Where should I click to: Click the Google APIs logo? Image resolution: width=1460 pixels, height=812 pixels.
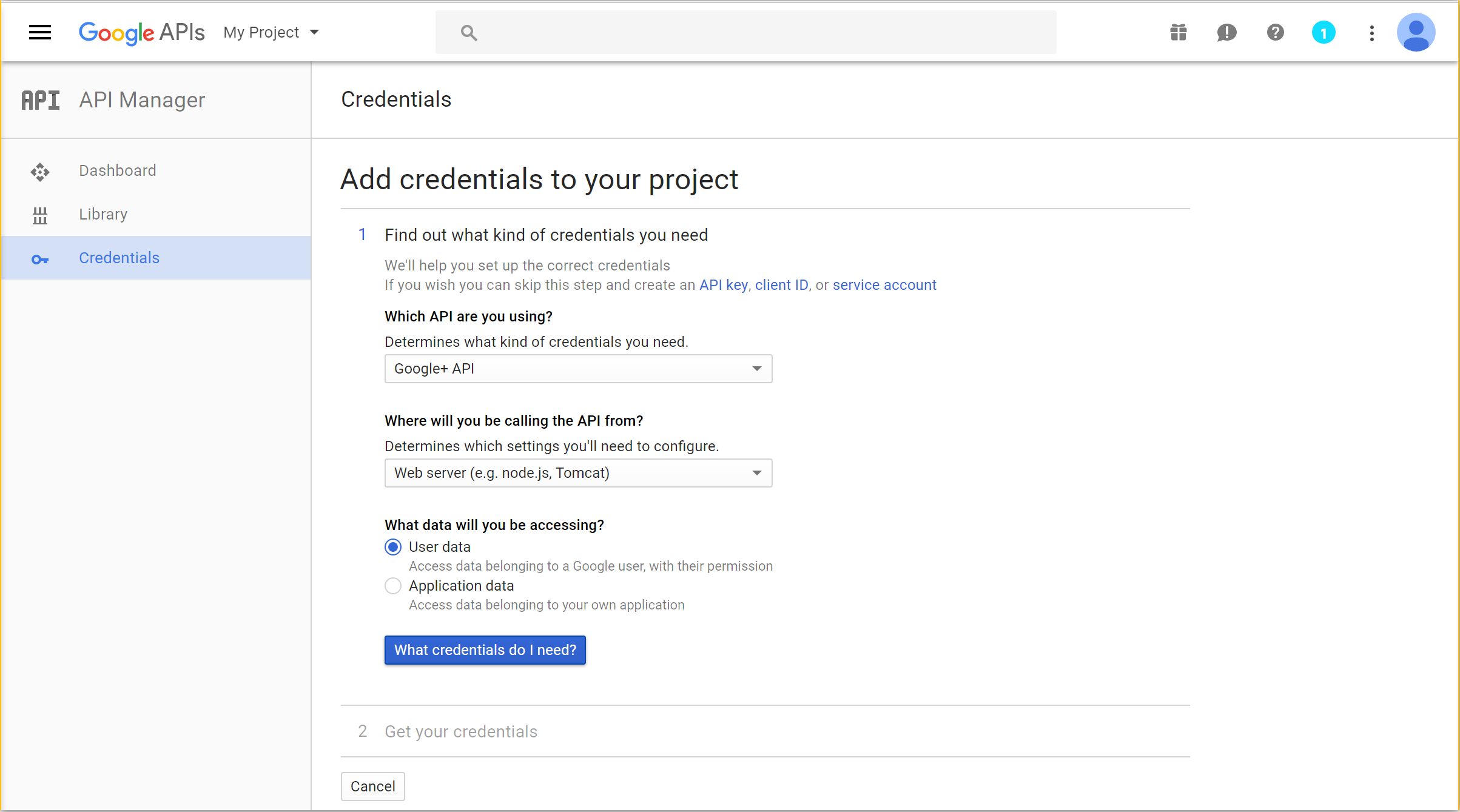(141, 32)
